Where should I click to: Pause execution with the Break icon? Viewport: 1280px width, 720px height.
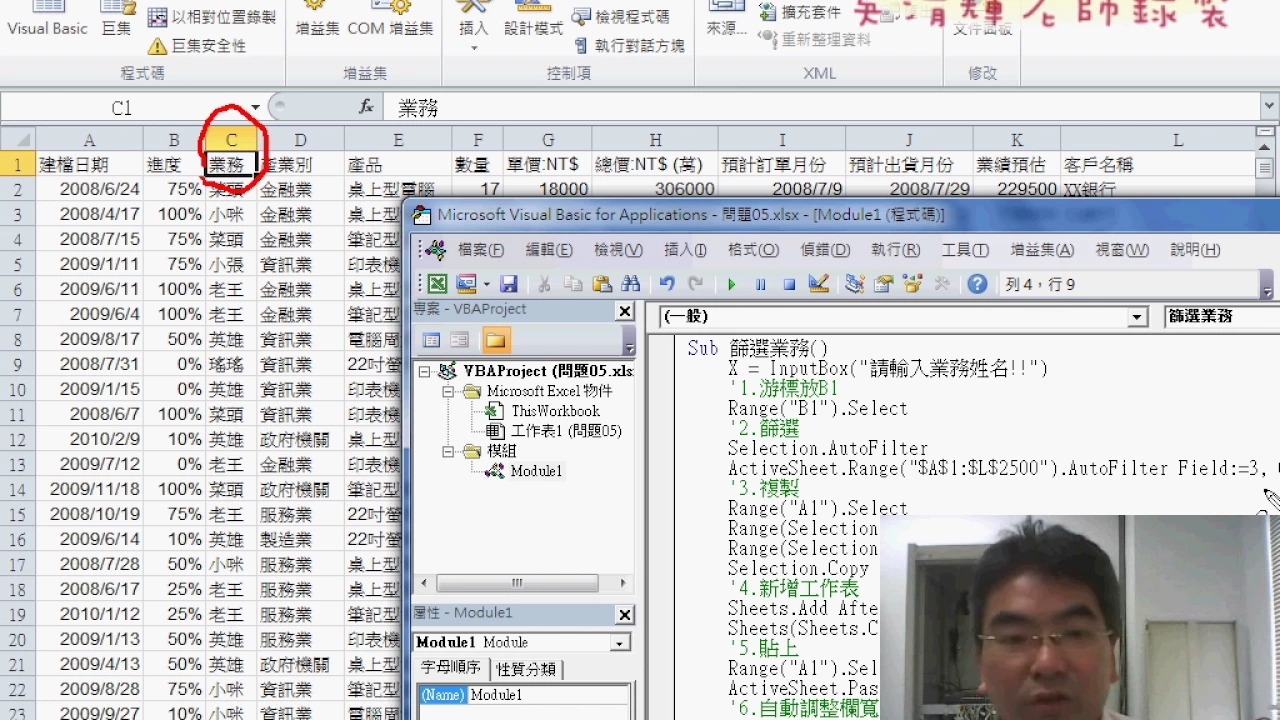point(760,284)
